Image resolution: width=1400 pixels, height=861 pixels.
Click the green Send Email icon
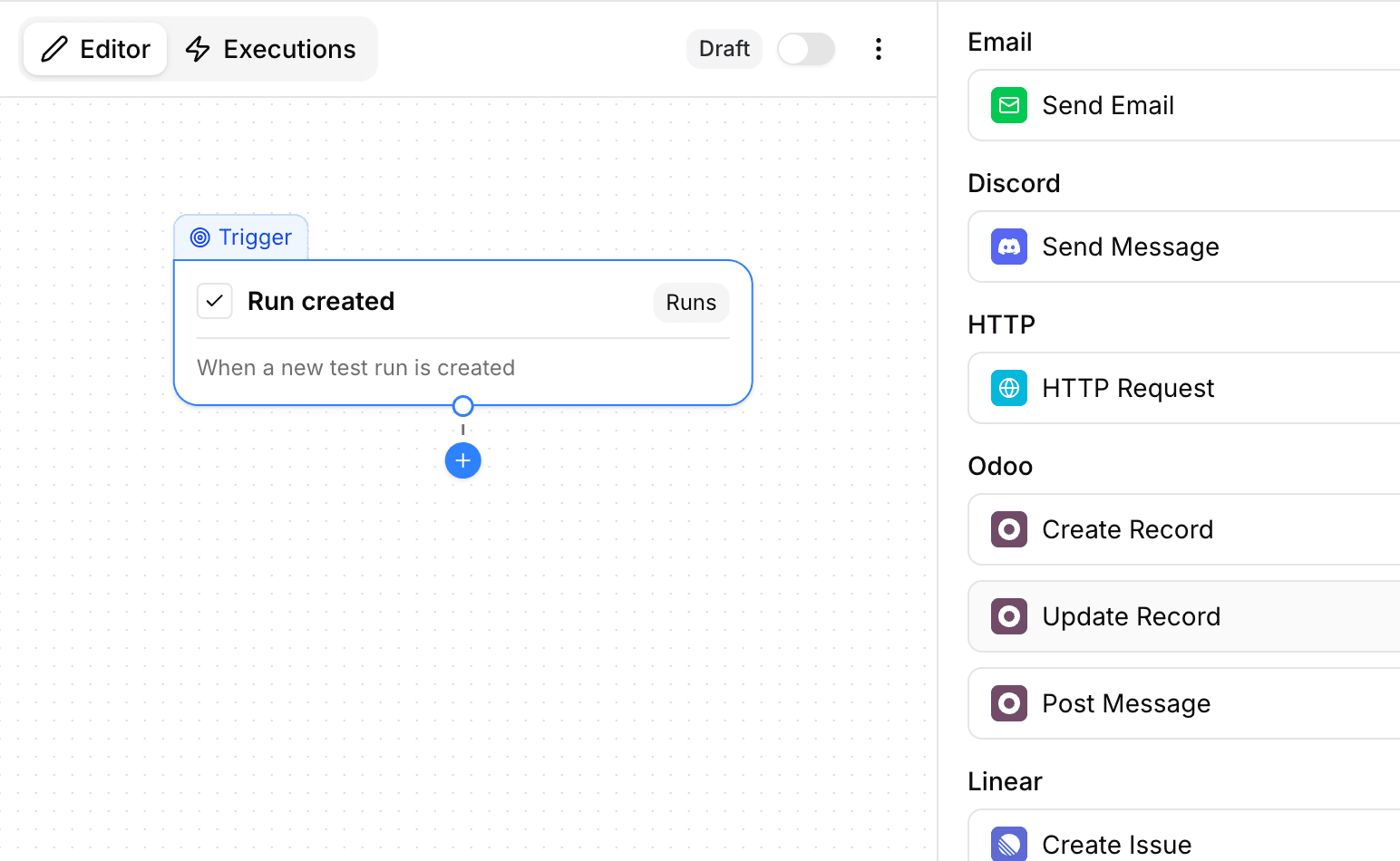1008,105
